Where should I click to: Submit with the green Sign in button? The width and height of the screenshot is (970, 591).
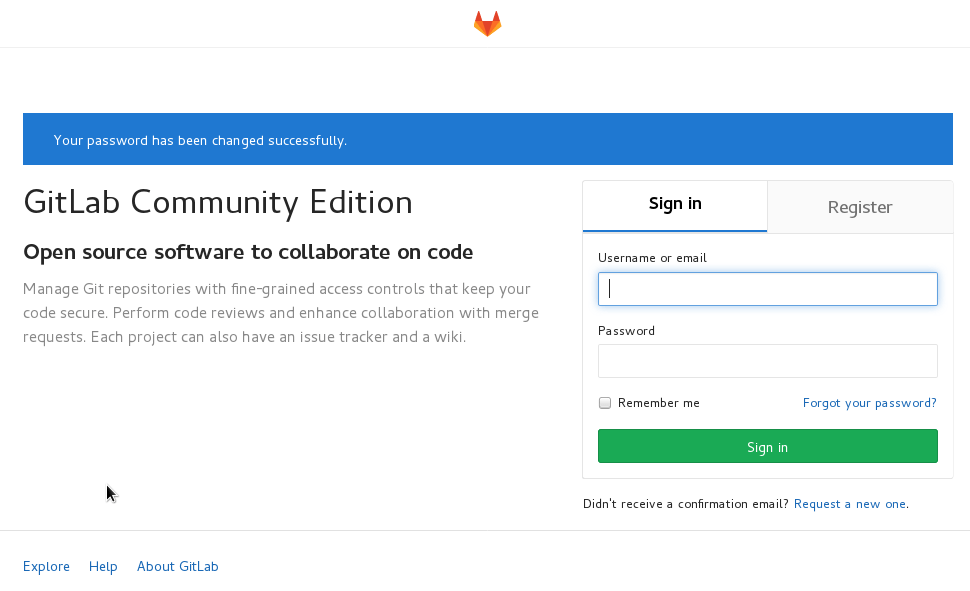point(768,446)
